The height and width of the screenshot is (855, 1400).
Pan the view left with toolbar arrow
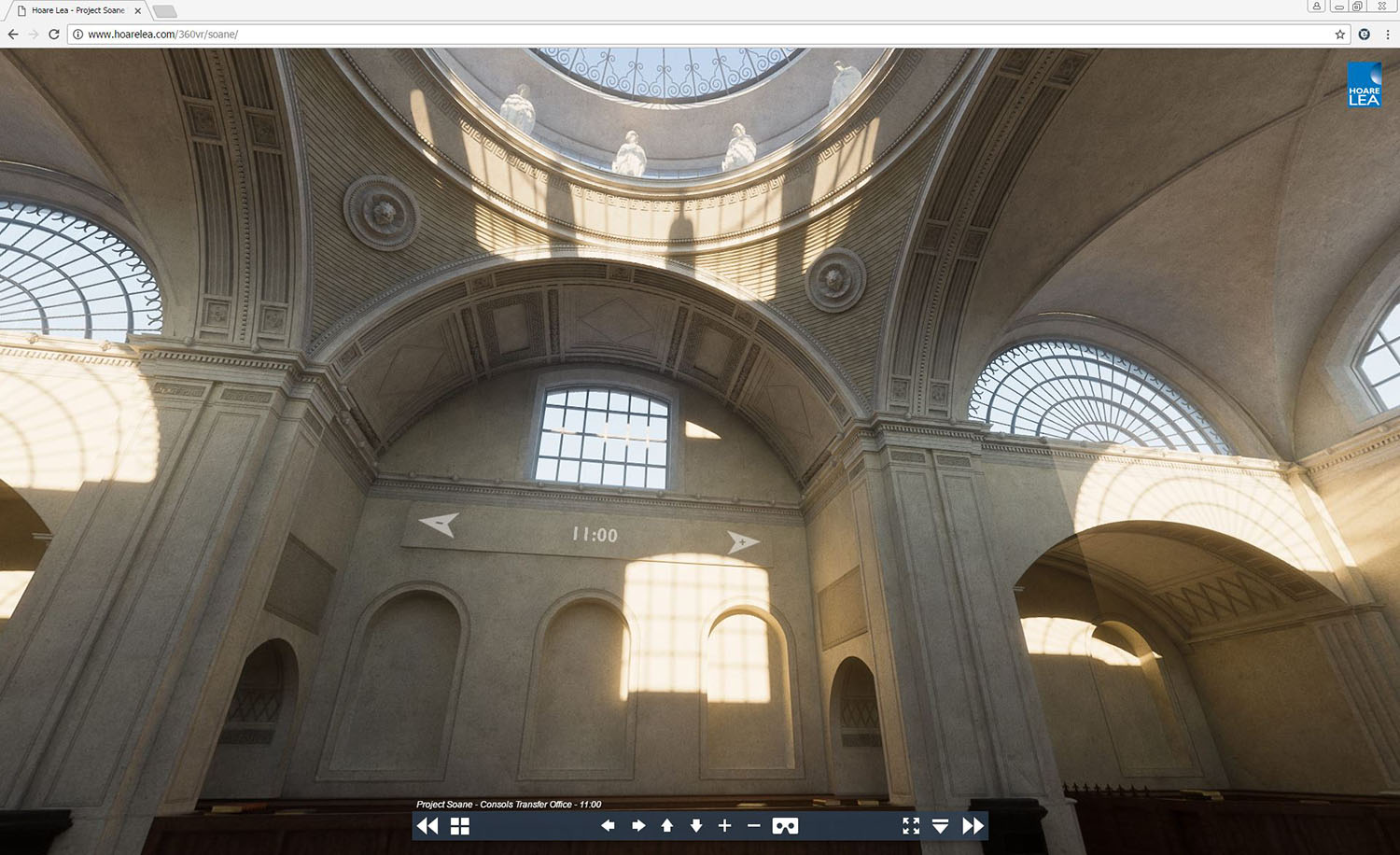pos(608,826)
